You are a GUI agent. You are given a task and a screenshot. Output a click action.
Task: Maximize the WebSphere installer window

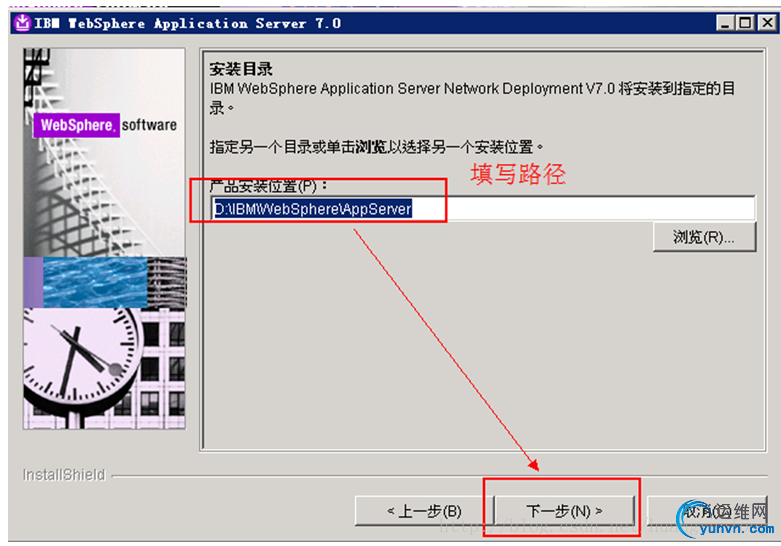coord(745,23)
